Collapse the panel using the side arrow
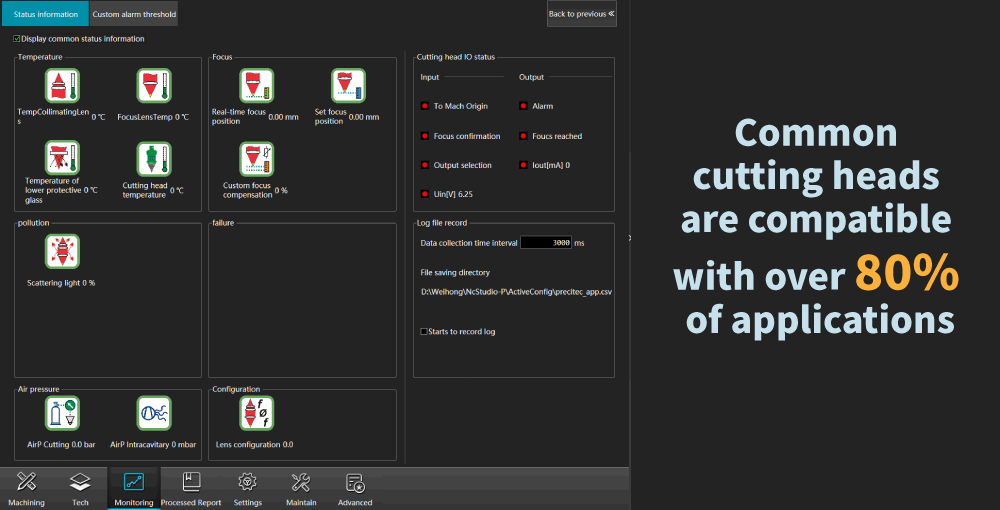 (x=628, y=237)
